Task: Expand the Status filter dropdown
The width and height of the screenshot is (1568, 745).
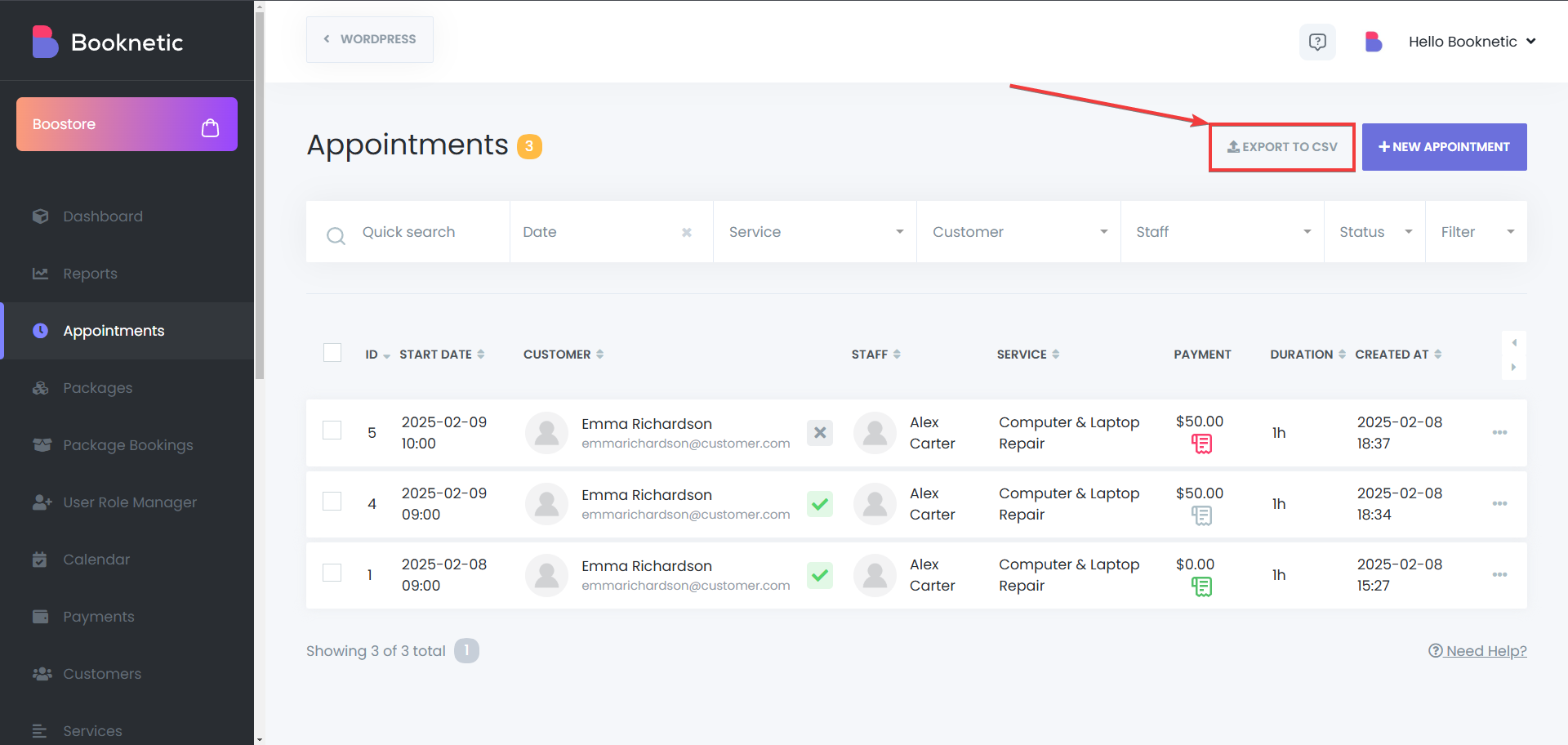Action: tap(1374, 232)
